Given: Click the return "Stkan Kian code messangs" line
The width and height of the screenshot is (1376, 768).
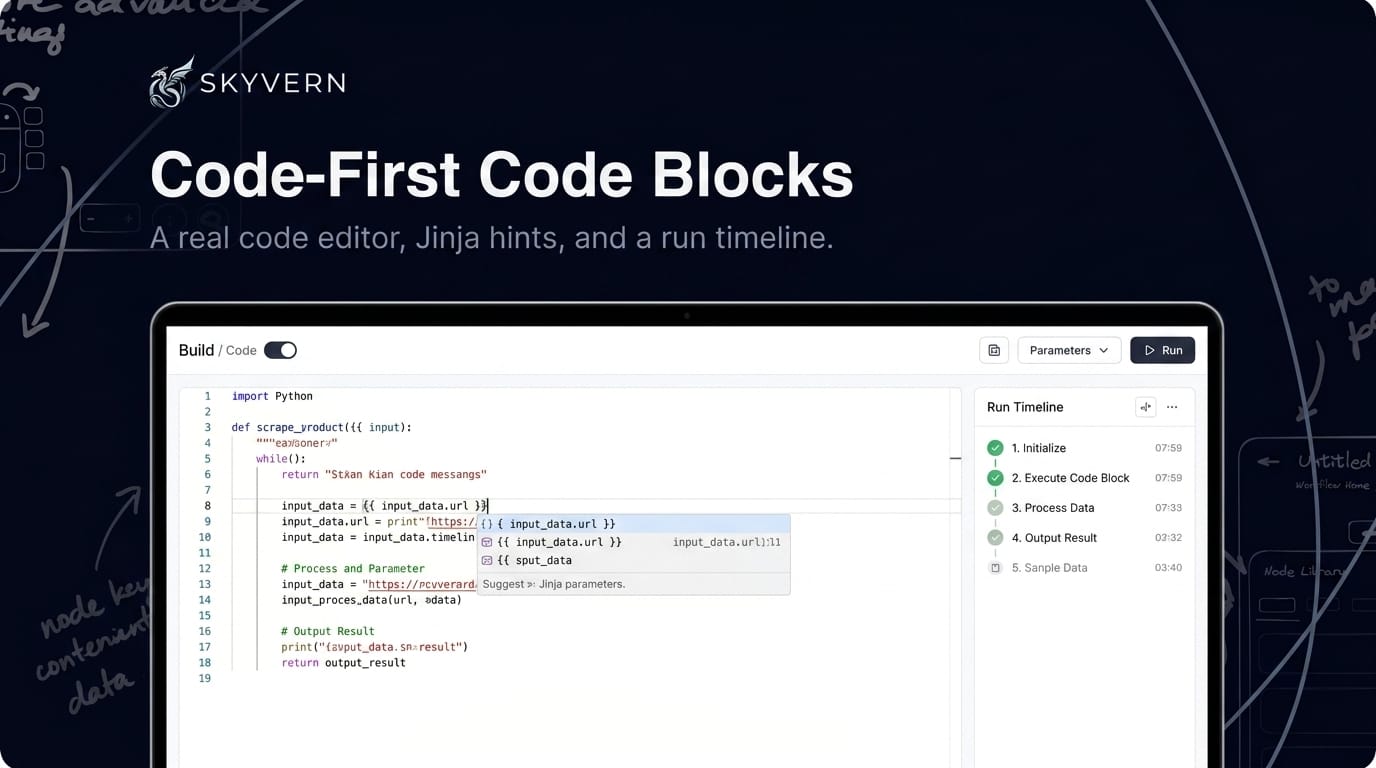Looking at the screenshot, I should [x=384, y=474].
